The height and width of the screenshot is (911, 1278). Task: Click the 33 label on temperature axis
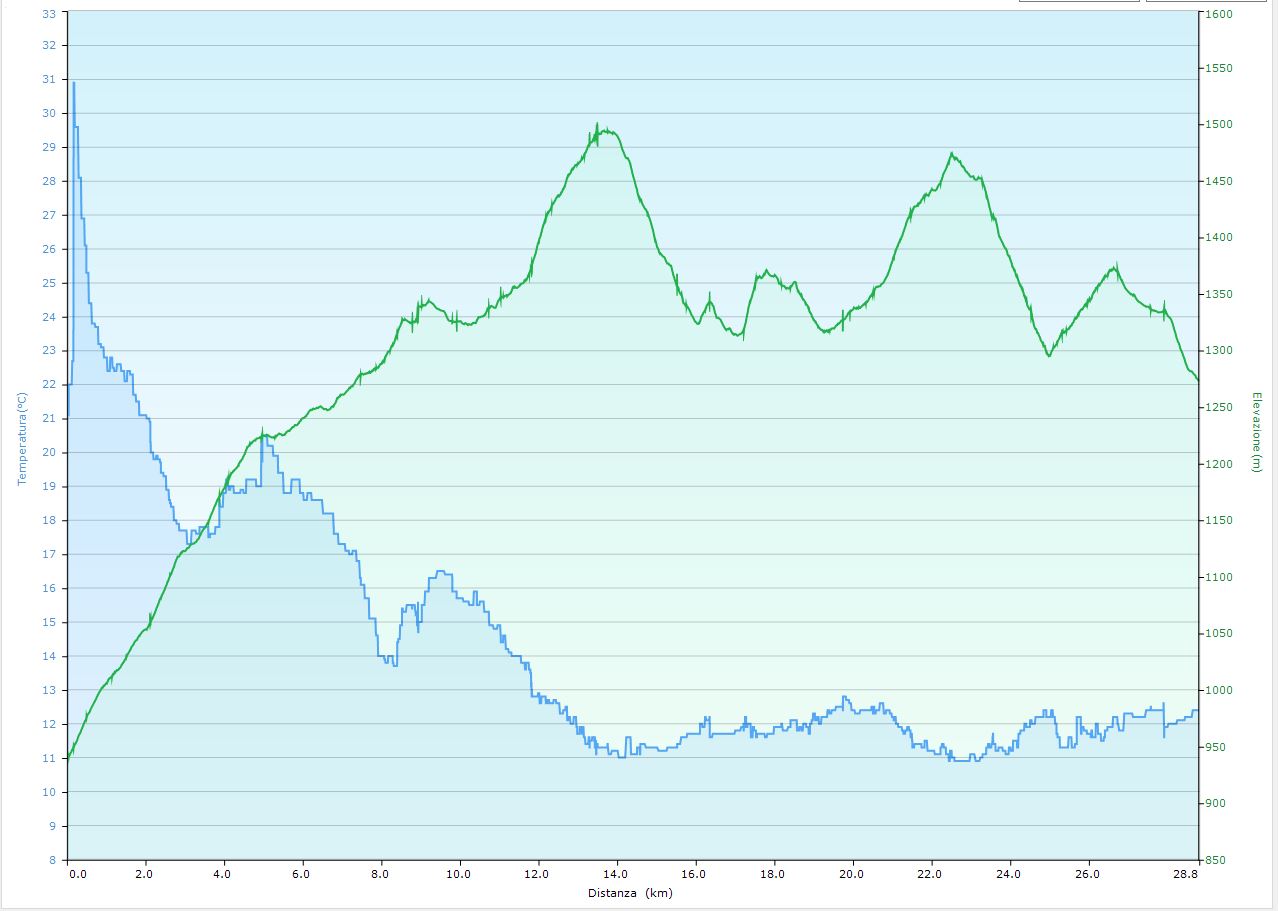pyautogui.click(x=49, y=12)
